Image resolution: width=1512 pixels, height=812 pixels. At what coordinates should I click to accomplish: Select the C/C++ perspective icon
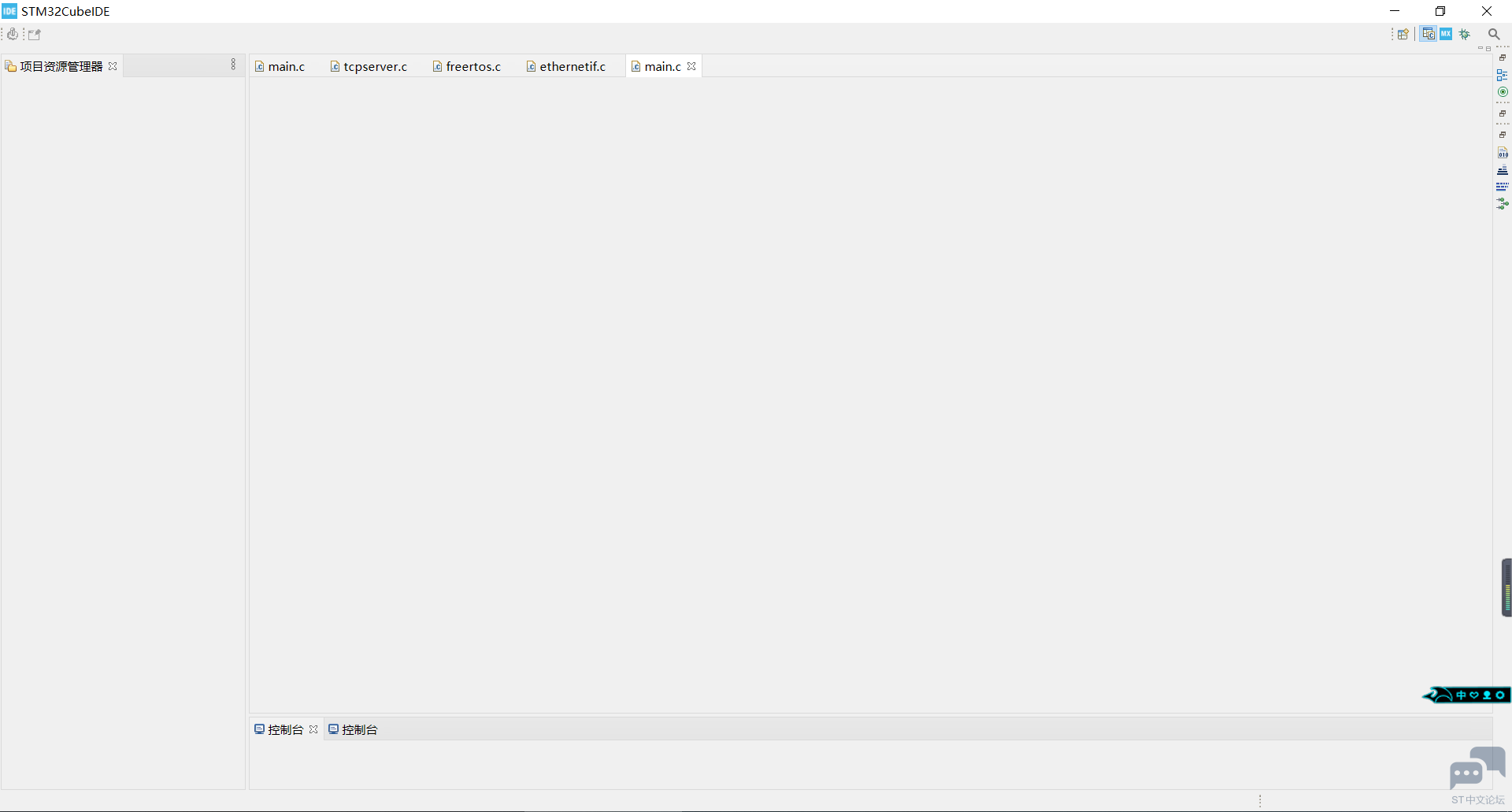1428,34
